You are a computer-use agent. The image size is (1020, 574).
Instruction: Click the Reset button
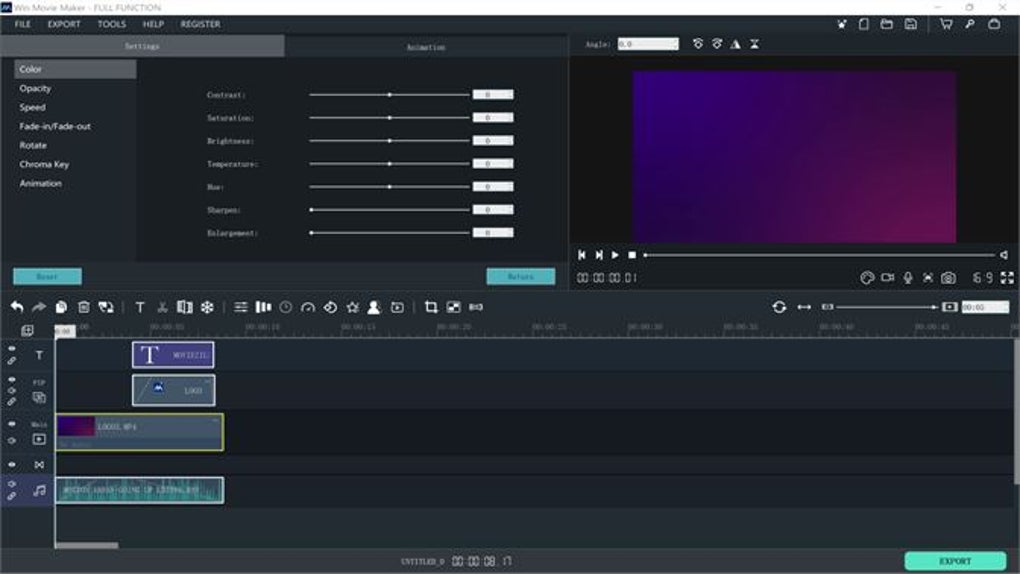(47, 277)
